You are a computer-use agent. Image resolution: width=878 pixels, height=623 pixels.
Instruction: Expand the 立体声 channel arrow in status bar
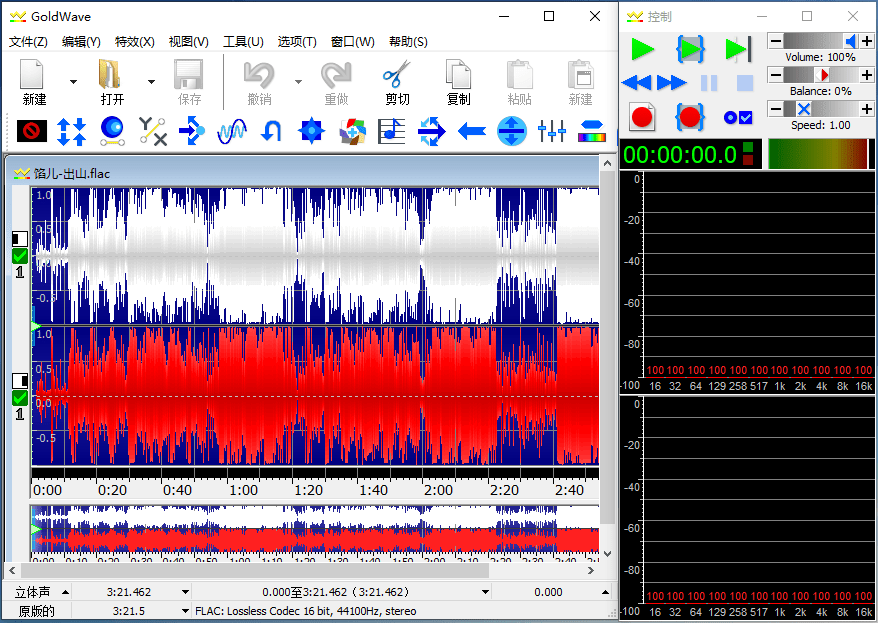65,592
